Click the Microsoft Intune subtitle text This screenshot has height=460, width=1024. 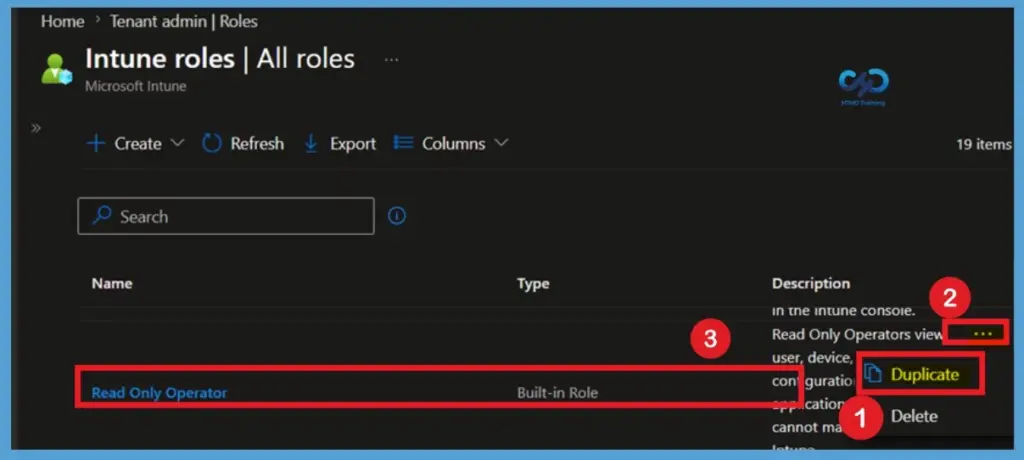(x=135, y=86)
